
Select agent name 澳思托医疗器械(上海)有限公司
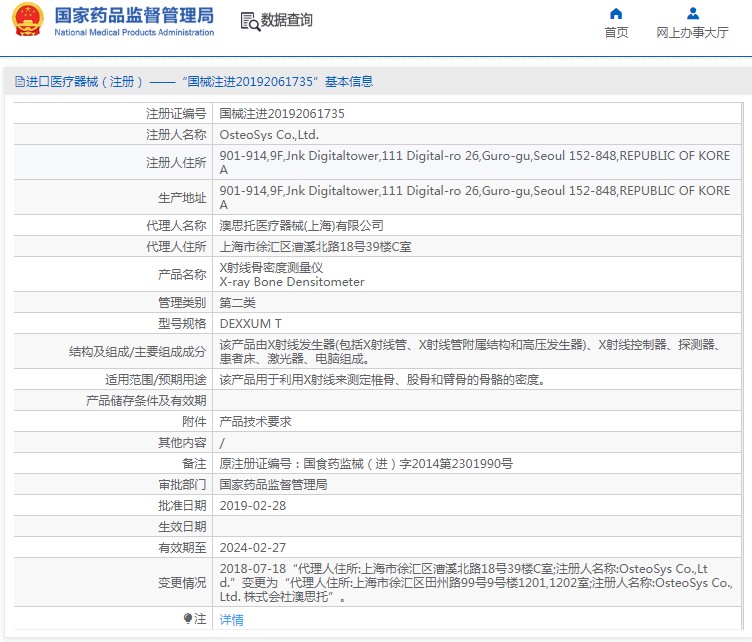(x=301, y=225)
